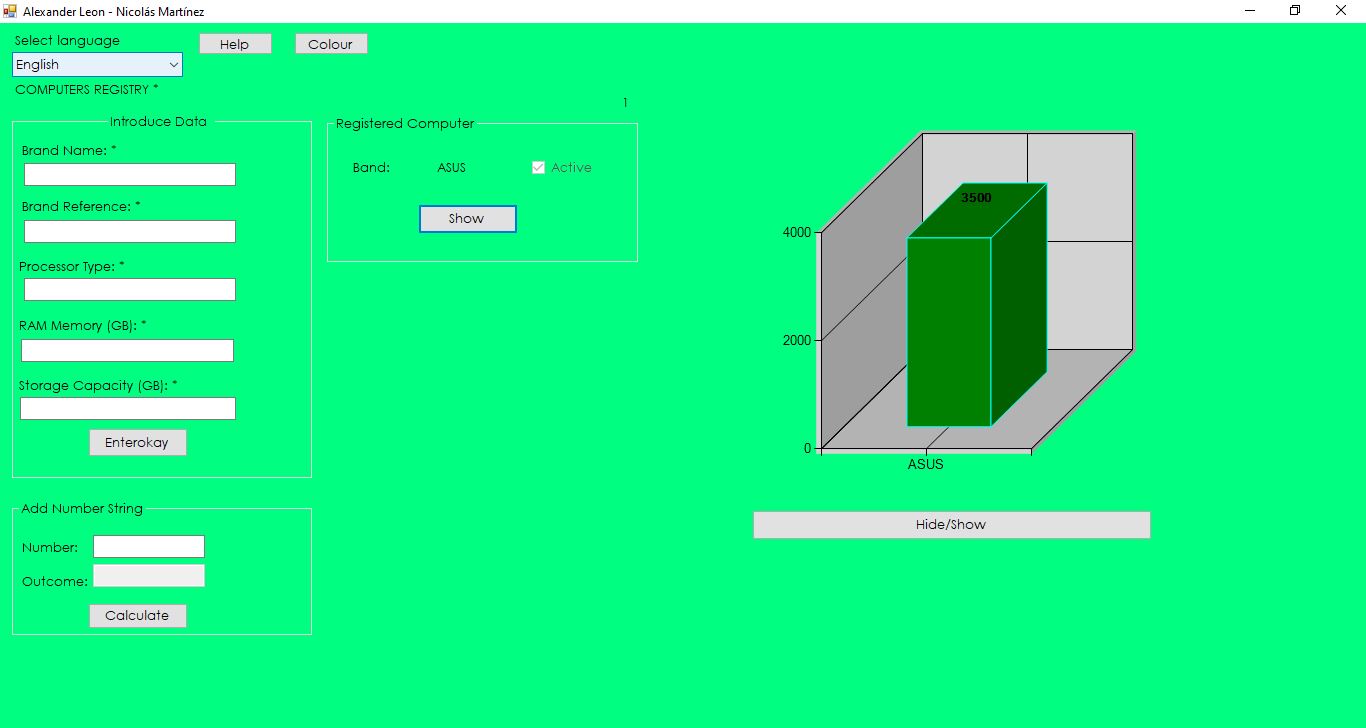Click the COMPUTERS REGISTRY label
The width and height of the screenshot is (1366, 728).
pyautogui.click(x=87, y=90)
